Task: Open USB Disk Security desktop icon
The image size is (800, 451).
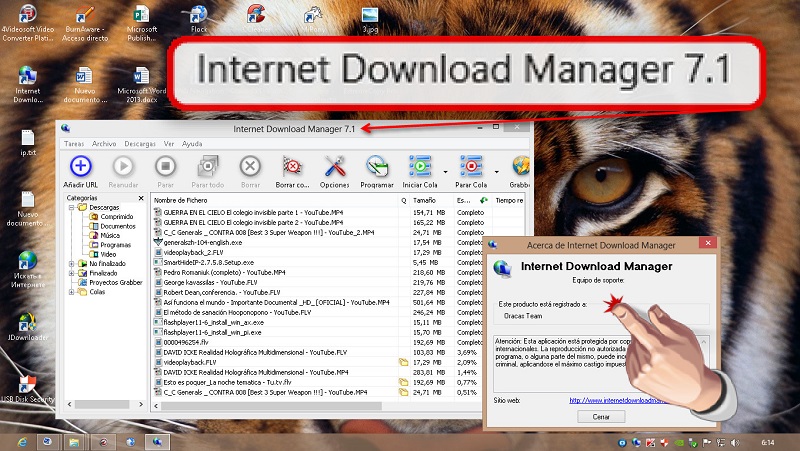Action: click(x=28, y=389)
